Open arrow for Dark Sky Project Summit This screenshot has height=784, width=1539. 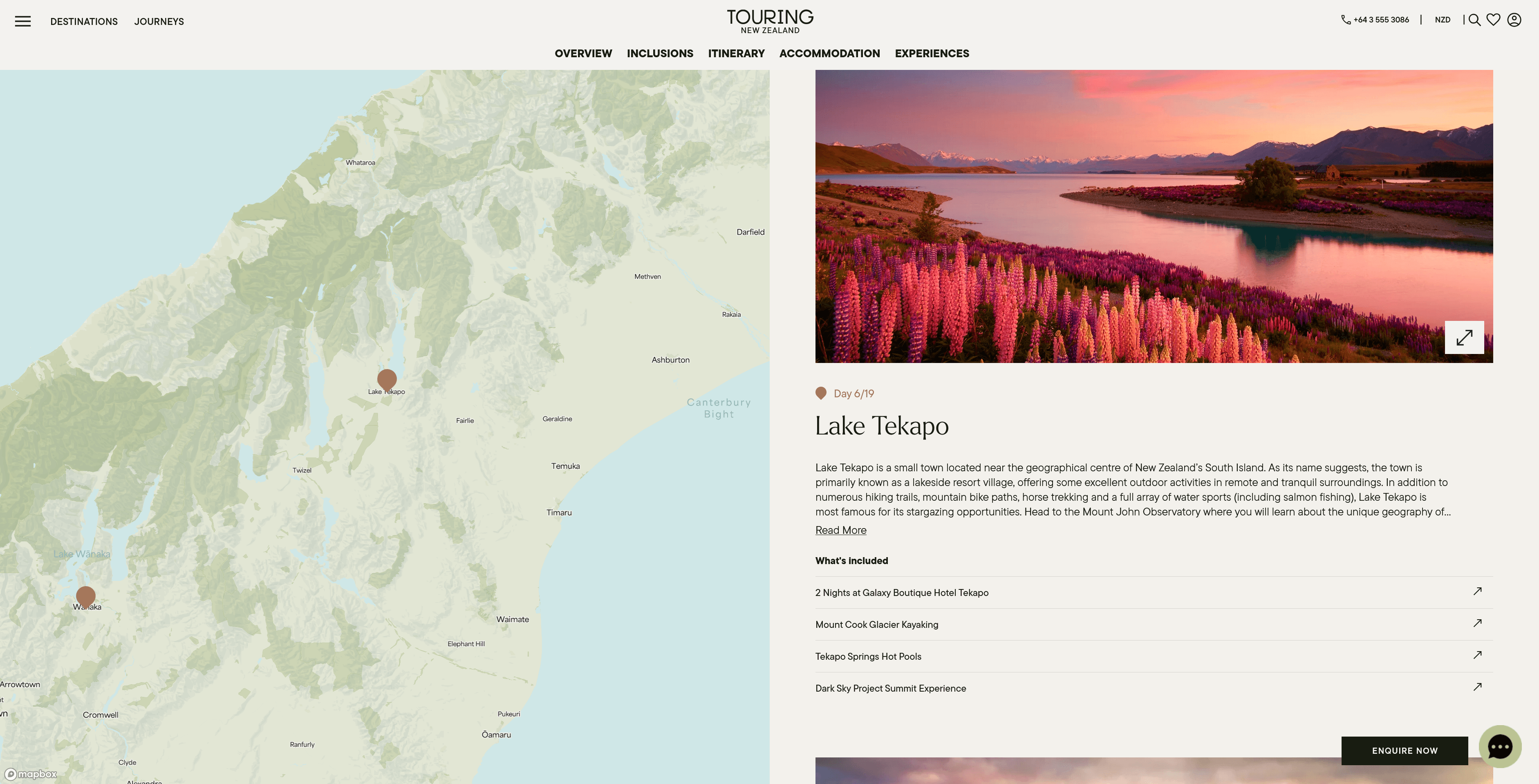[1477, 687]
